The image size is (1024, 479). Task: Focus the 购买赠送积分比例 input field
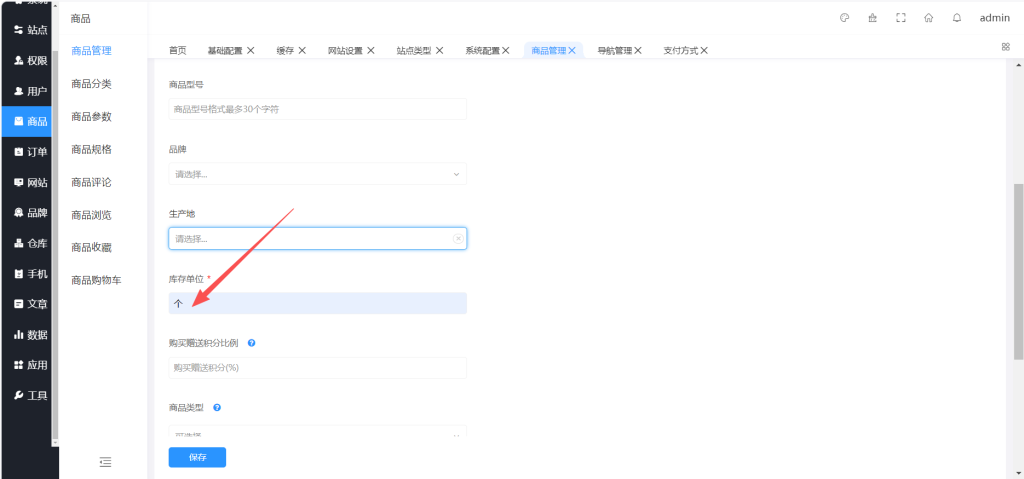click(317, 368)
